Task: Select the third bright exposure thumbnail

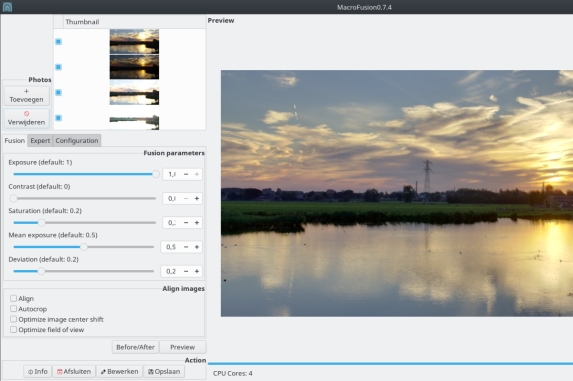Action: click(134, 92)
